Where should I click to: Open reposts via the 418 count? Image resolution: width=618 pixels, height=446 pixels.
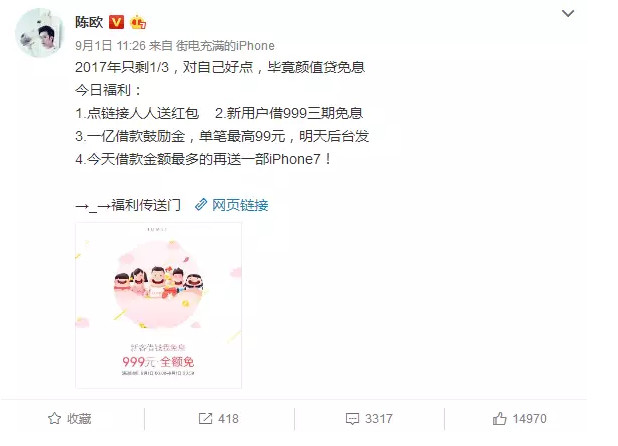(228, 418)
